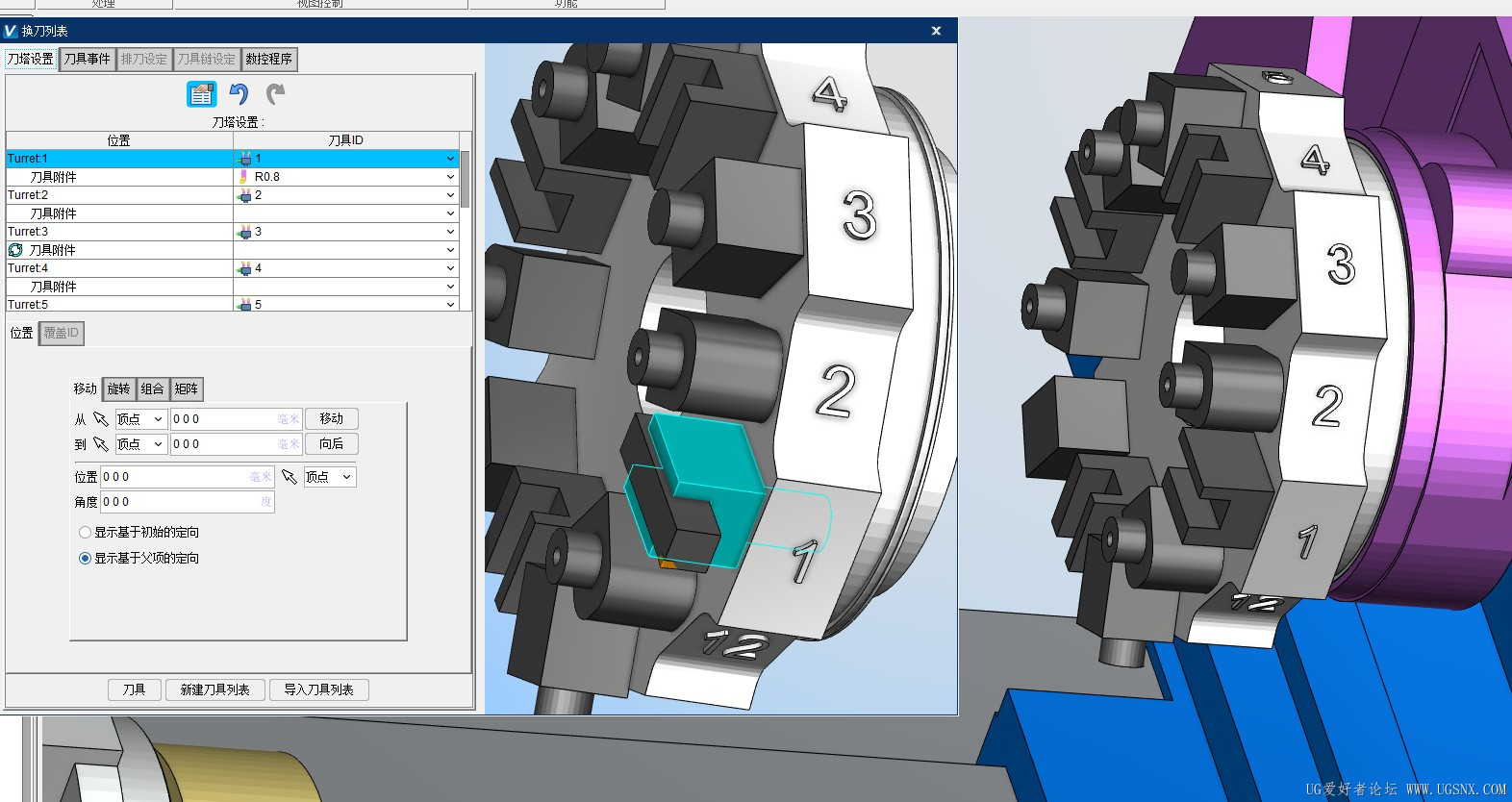Click the 角度 value input field

coord(188,502)
